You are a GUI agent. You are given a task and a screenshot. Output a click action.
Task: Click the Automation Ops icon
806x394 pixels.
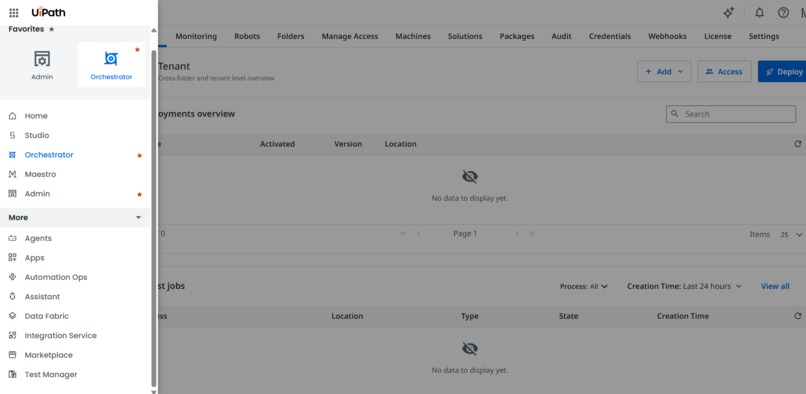tap(13, 277)
